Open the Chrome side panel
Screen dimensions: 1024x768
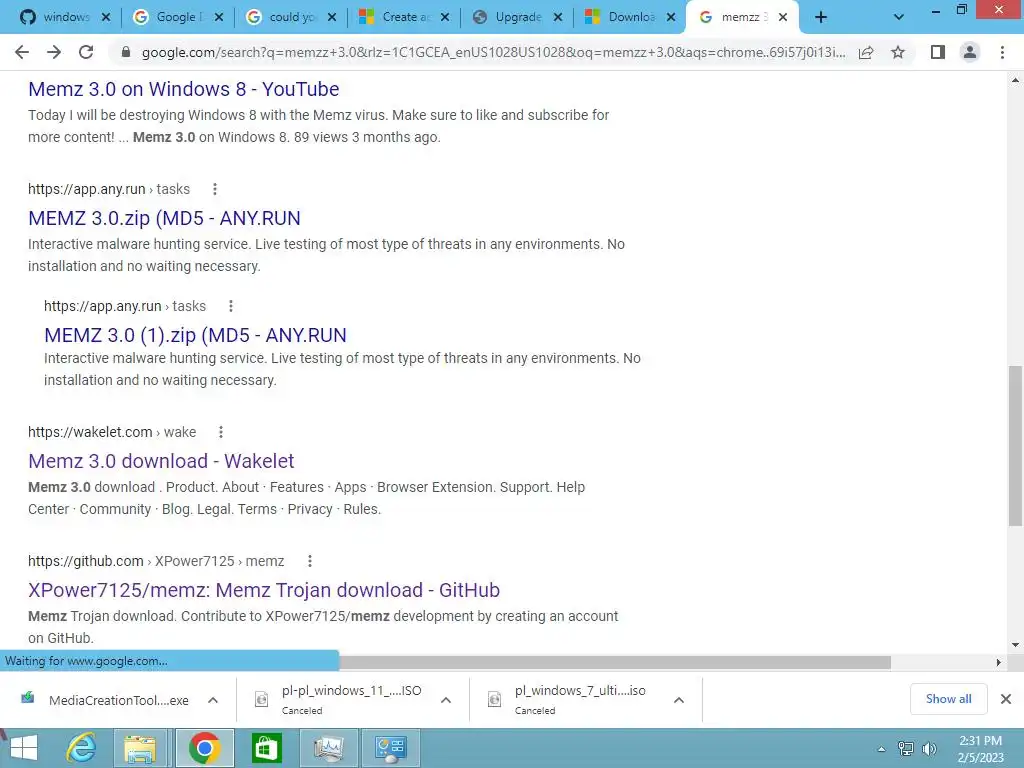[938, 52]
